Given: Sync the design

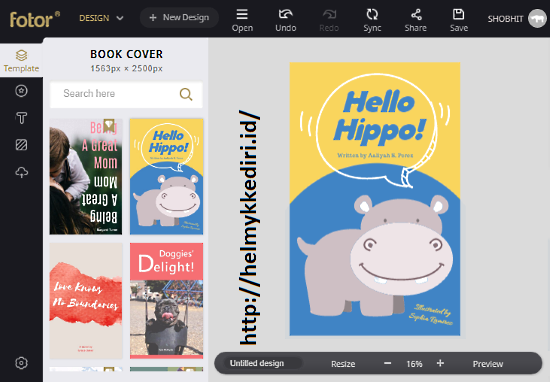Looking at the screenshot, I should pyautogui.click(x=372, y=20).
